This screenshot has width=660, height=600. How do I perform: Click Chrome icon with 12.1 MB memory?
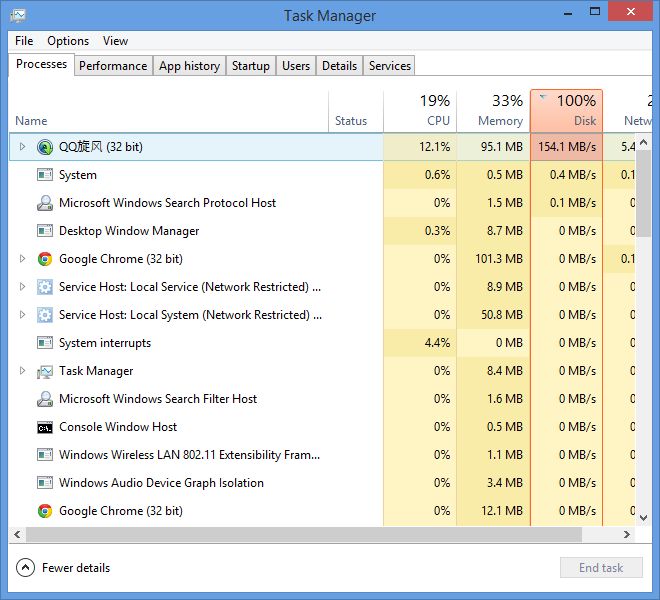(45, 511)
